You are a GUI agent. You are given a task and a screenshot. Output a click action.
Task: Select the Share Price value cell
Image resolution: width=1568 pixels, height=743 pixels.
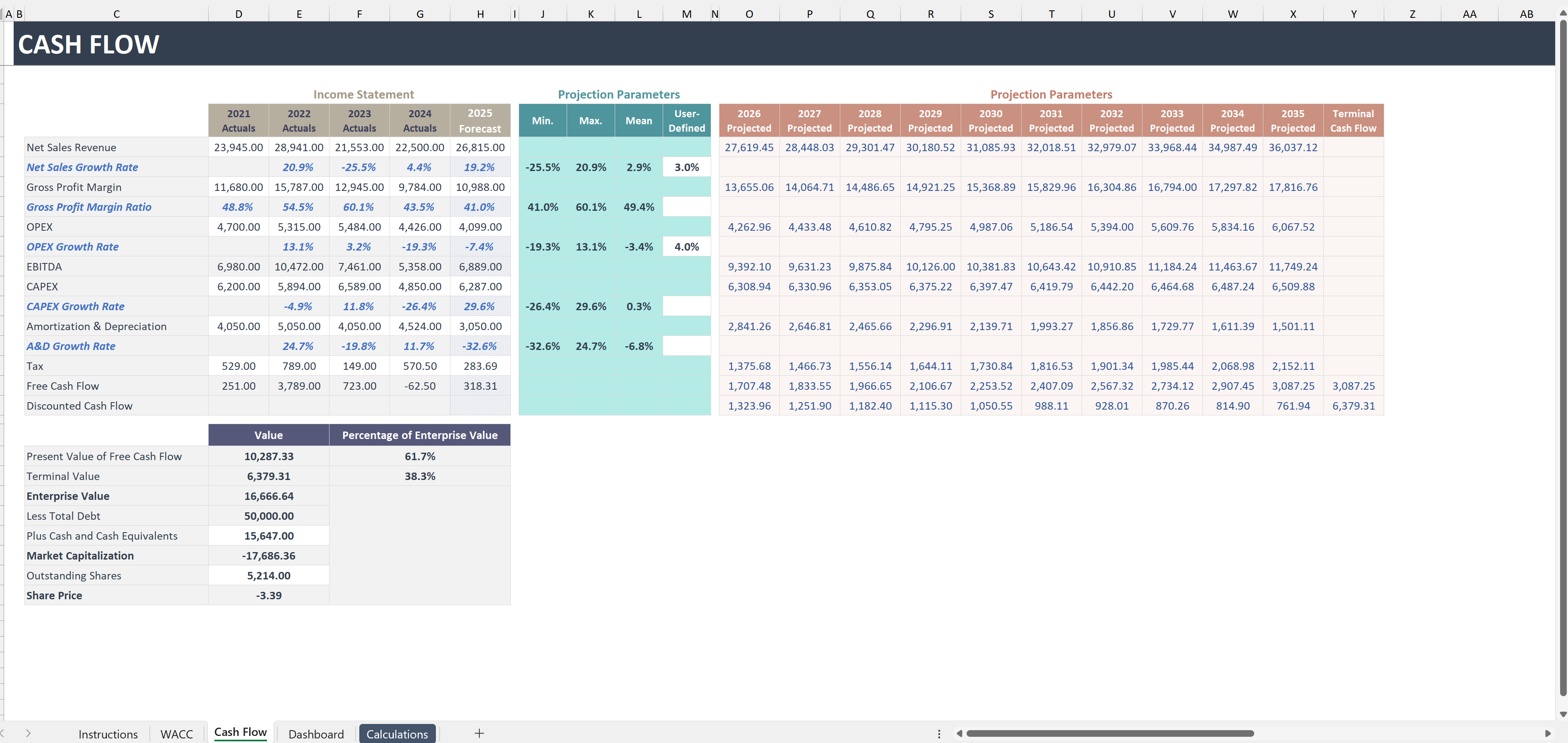click(268, 595)
